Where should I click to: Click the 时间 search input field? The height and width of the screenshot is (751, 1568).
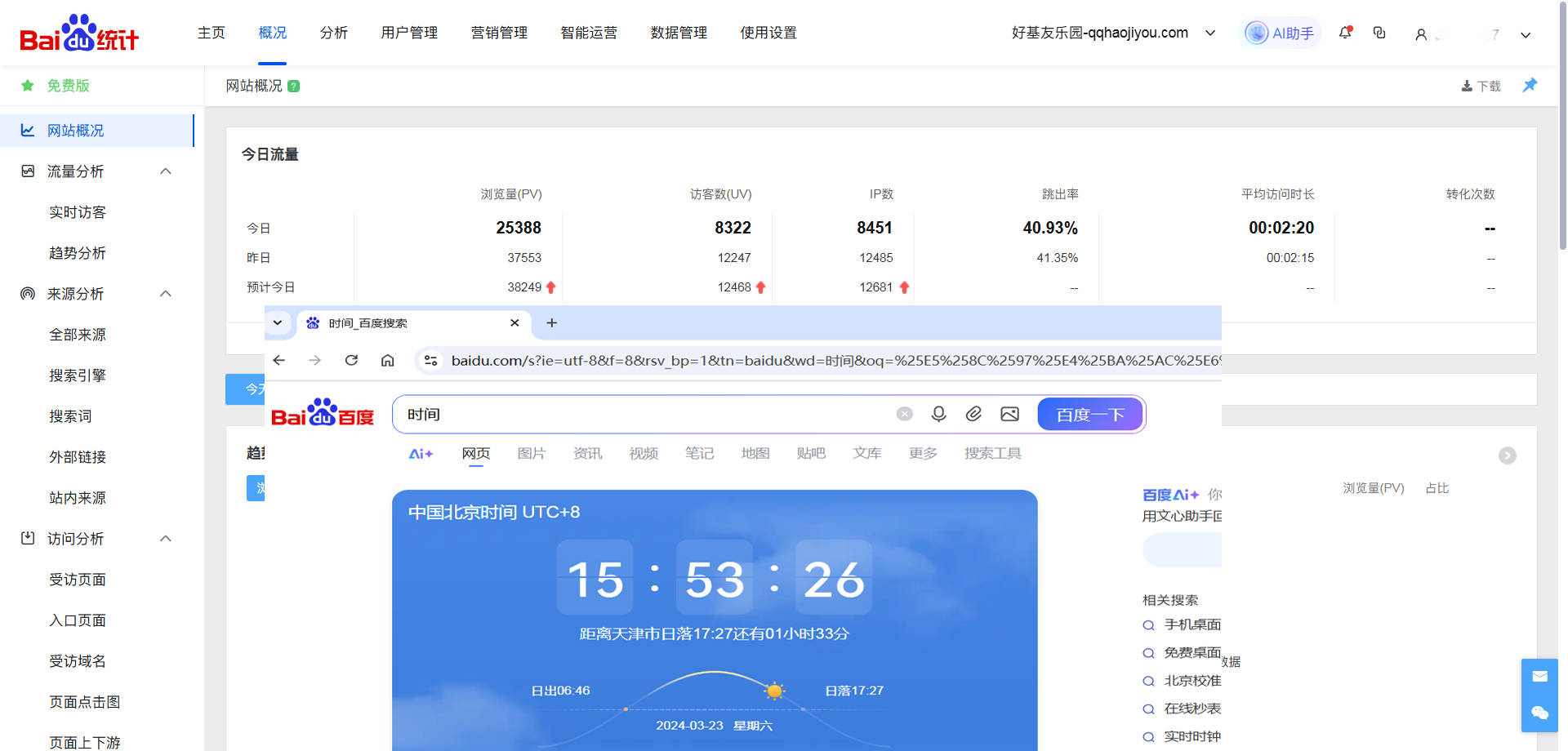click(637, 414)
